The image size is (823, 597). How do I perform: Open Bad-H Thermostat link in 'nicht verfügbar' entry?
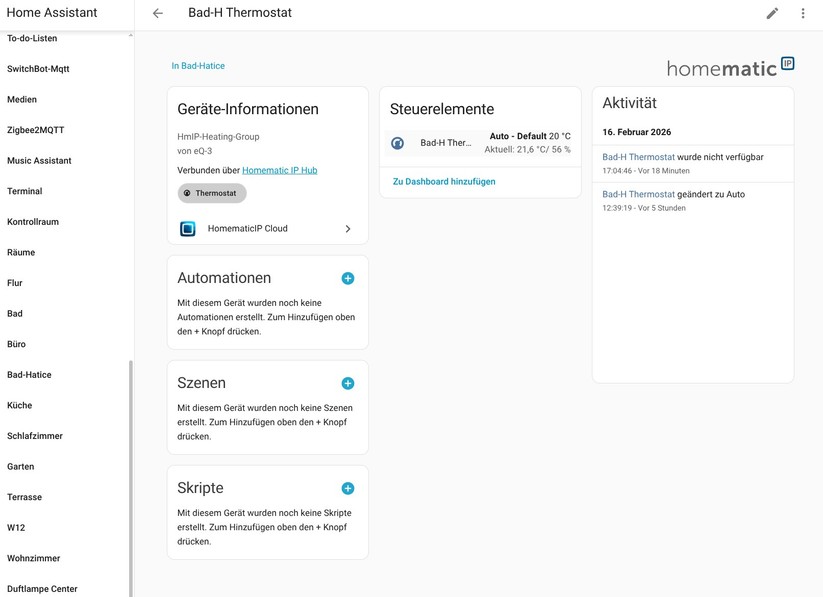pos(638,157)
